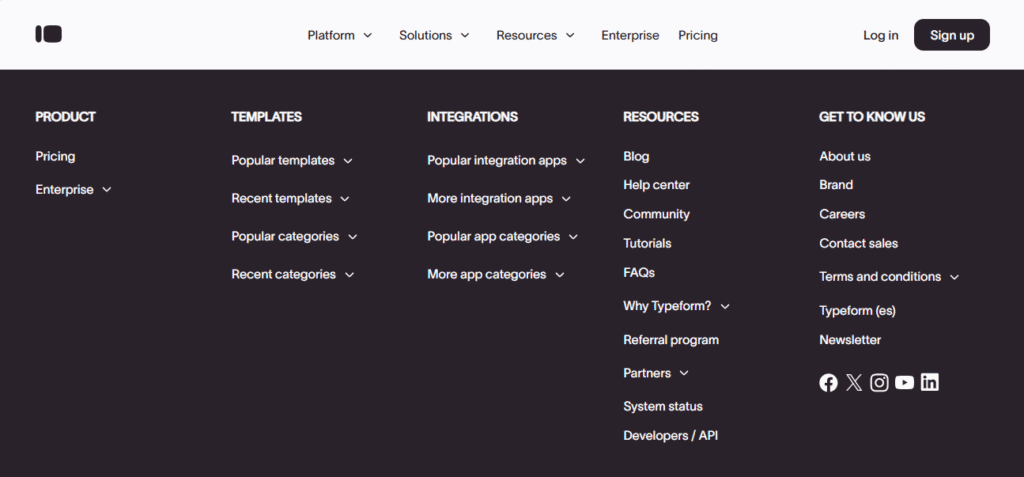This screenshot has height=477, width=1024.
Task: Open the Platform dropdown menu
Action: pyautogui.click(x=340, y=35)
